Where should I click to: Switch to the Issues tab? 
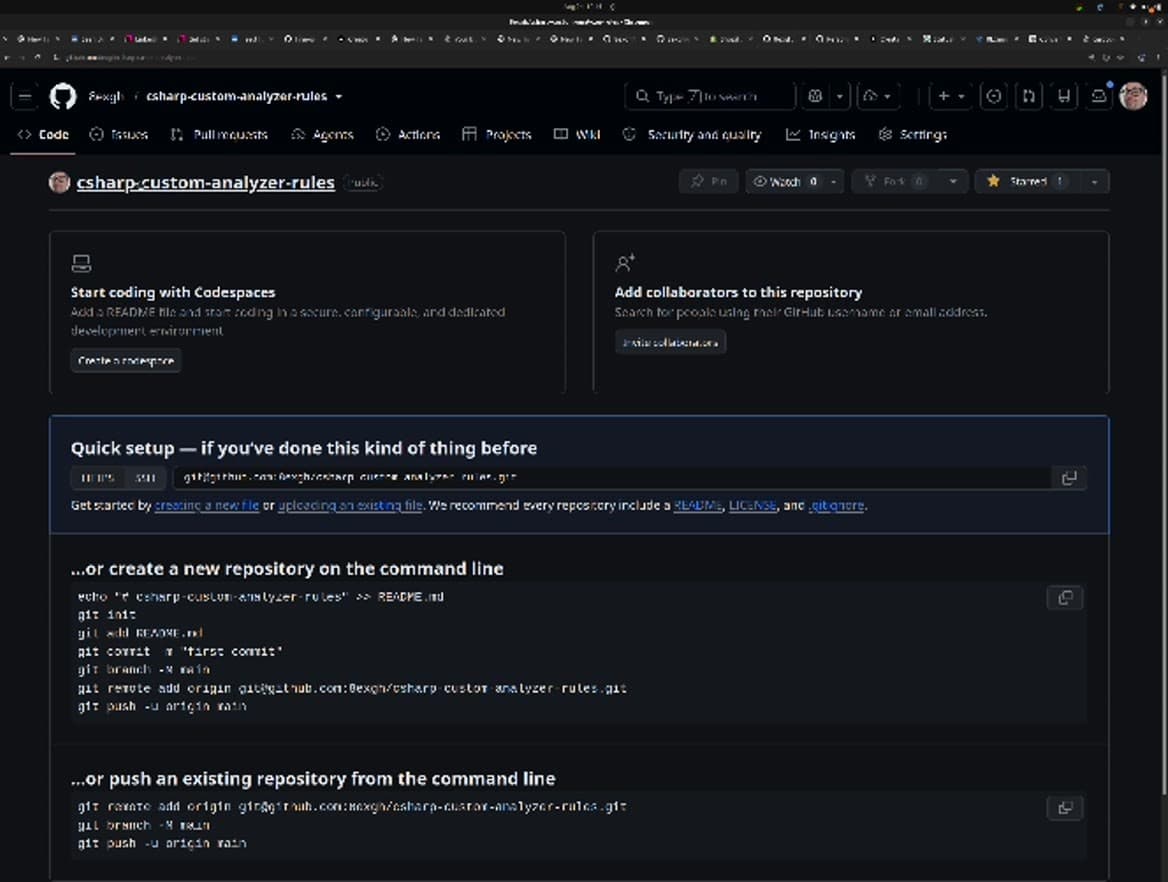[x=119, y=135]
